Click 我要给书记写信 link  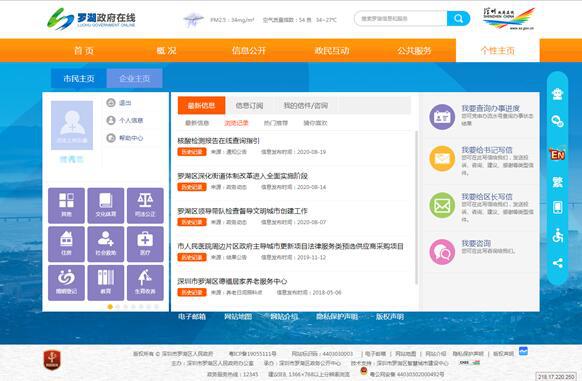click(x=487, y=150)
